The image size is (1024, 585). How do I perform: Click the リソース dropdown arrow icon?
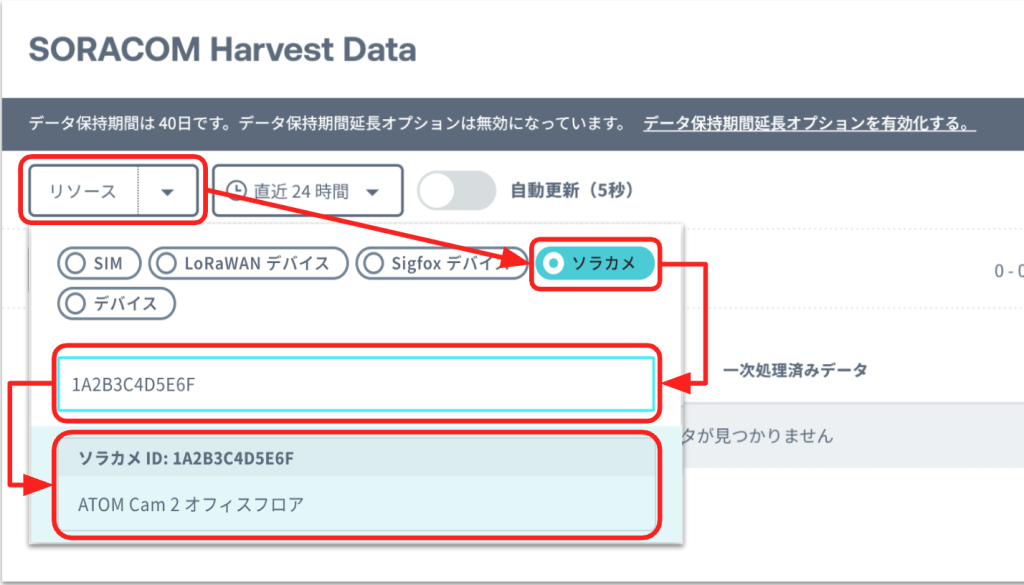168,191
